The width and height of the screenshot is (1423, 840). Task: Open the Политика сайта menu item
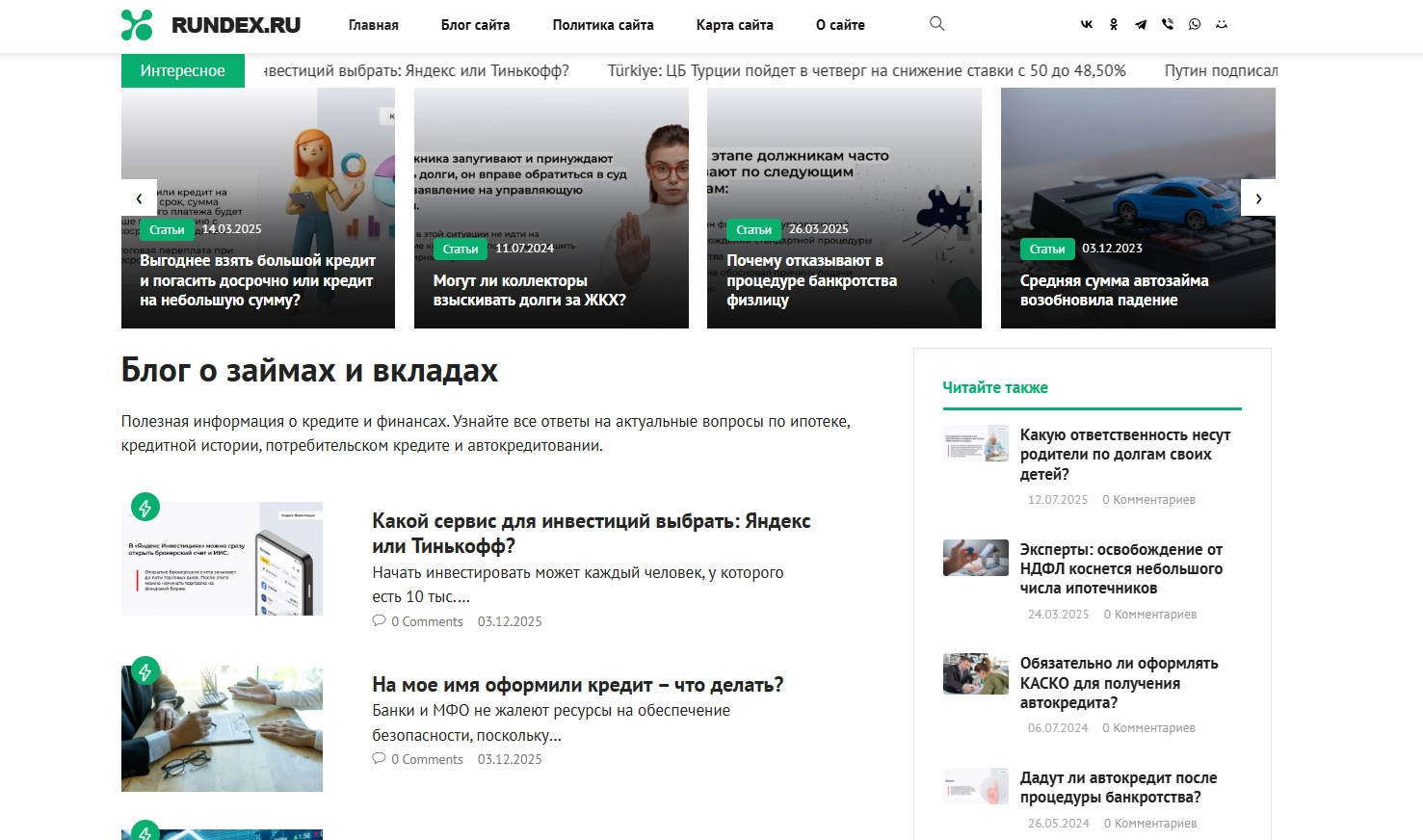coord(603,25)
